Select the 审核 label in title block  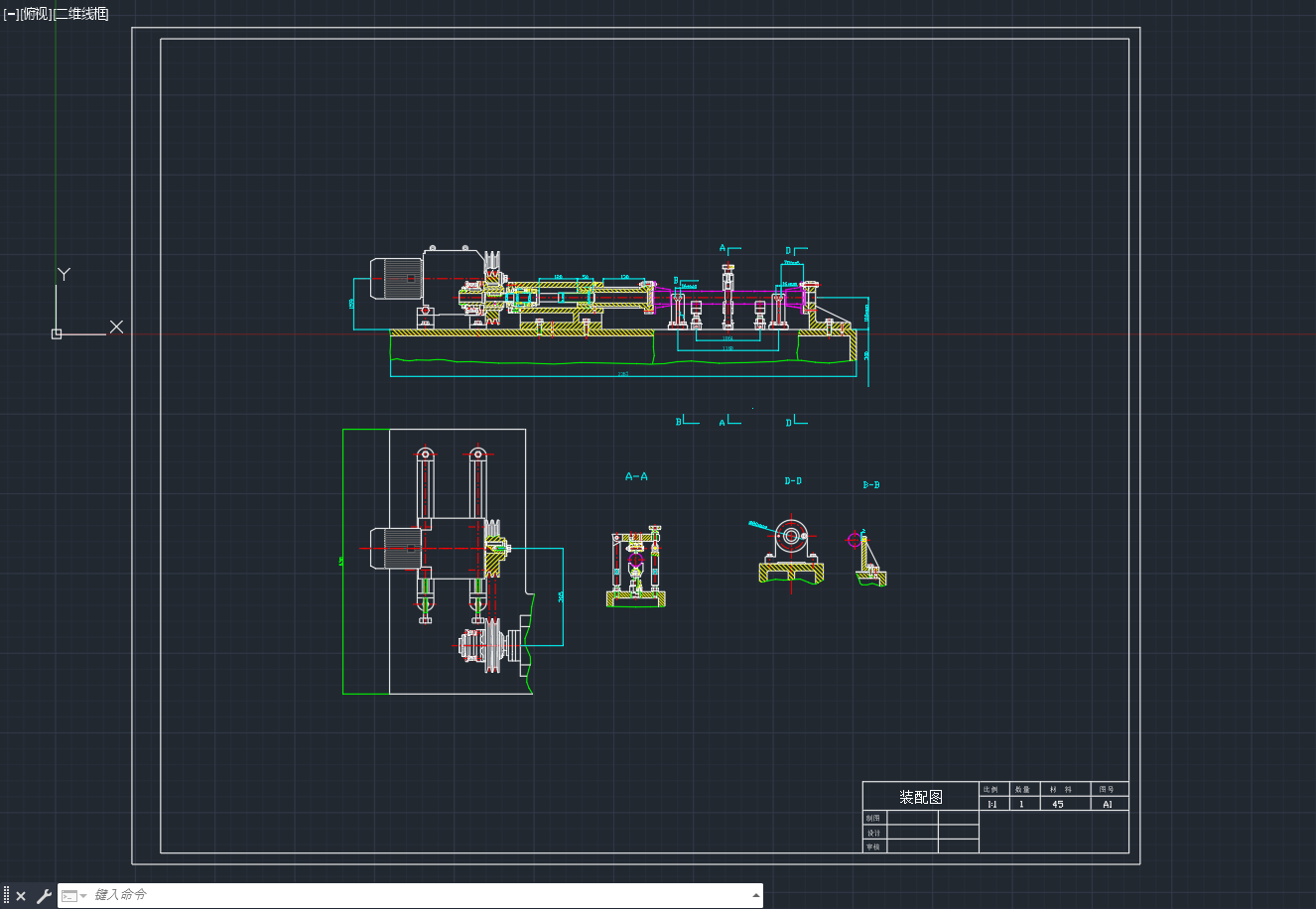coord(873,846)
